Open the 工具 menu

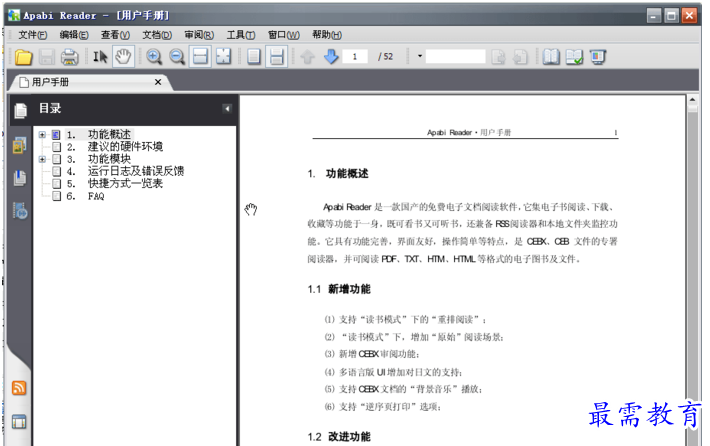(241, 35)
